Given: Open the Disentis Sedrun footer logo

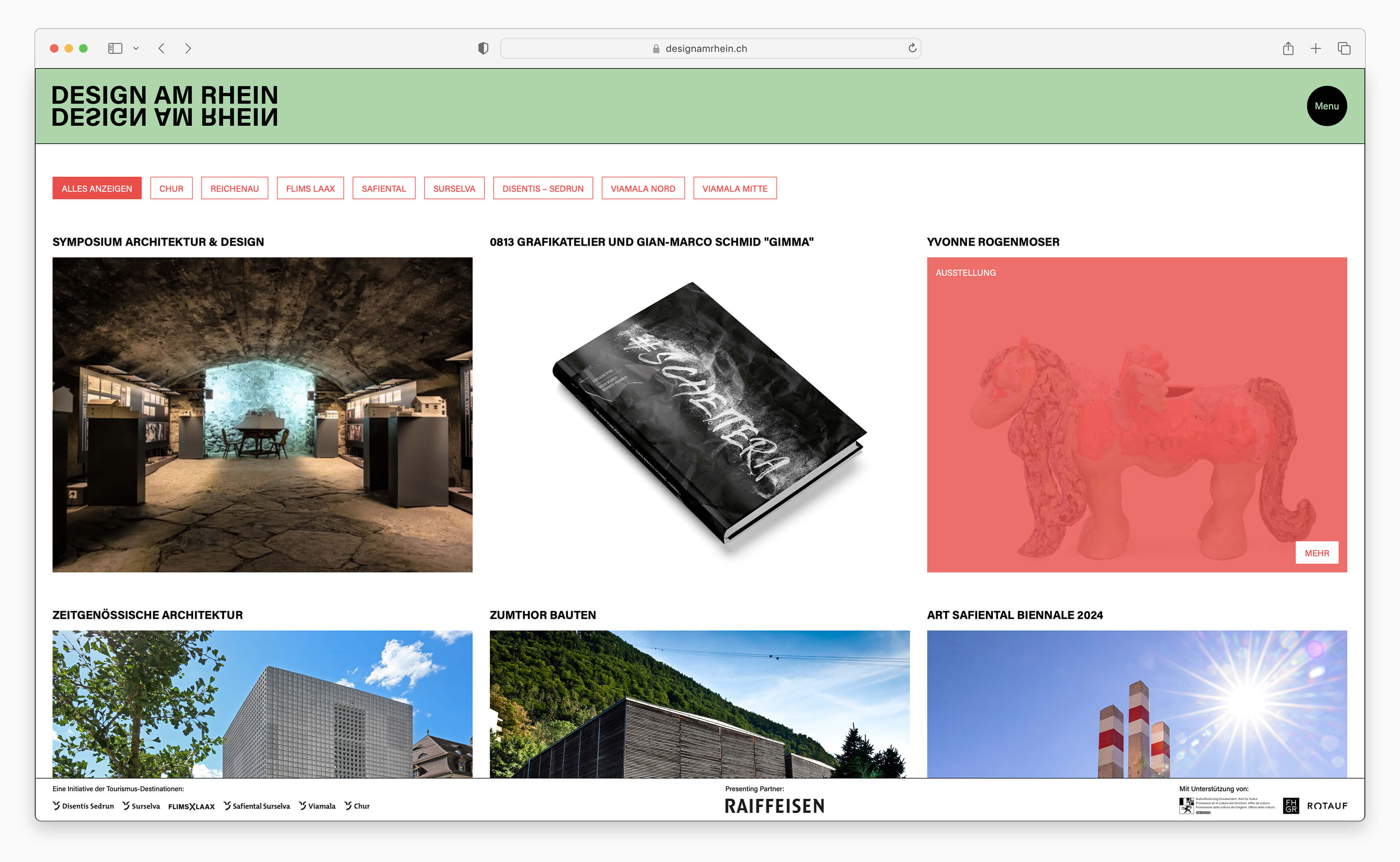Looking at the screenshot, I should pyautogui.click(x=83, y=806).
